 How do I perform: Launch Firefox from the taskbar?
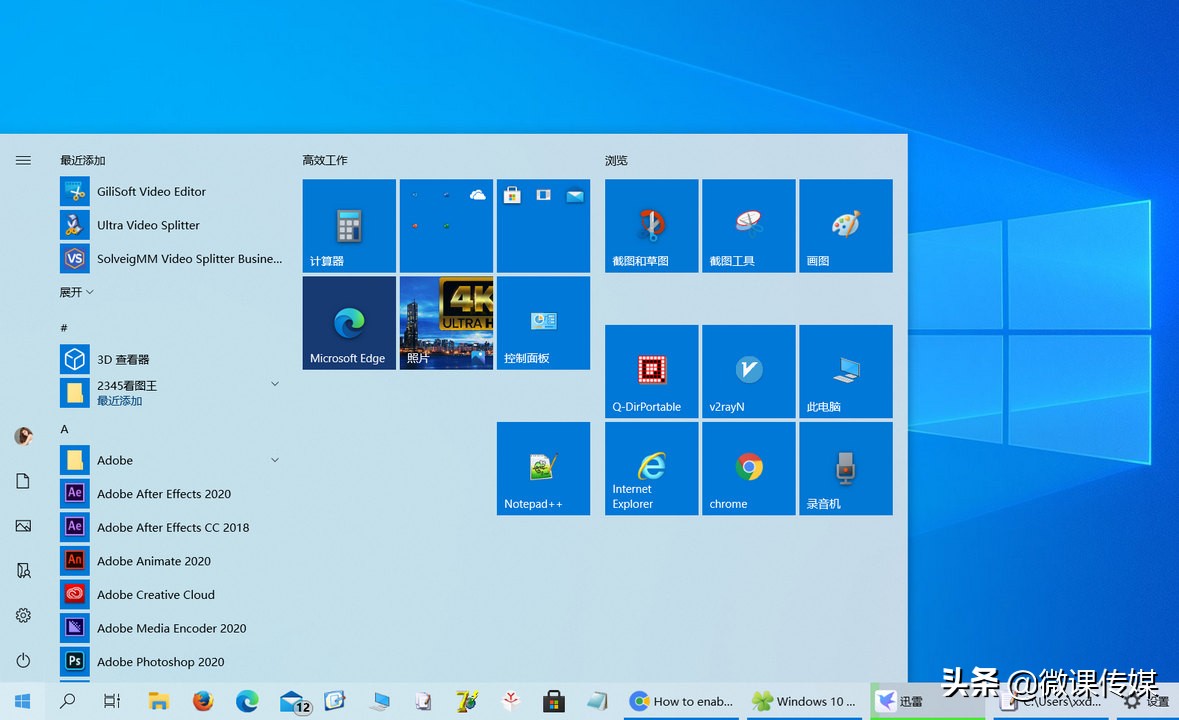pos(203,701)
